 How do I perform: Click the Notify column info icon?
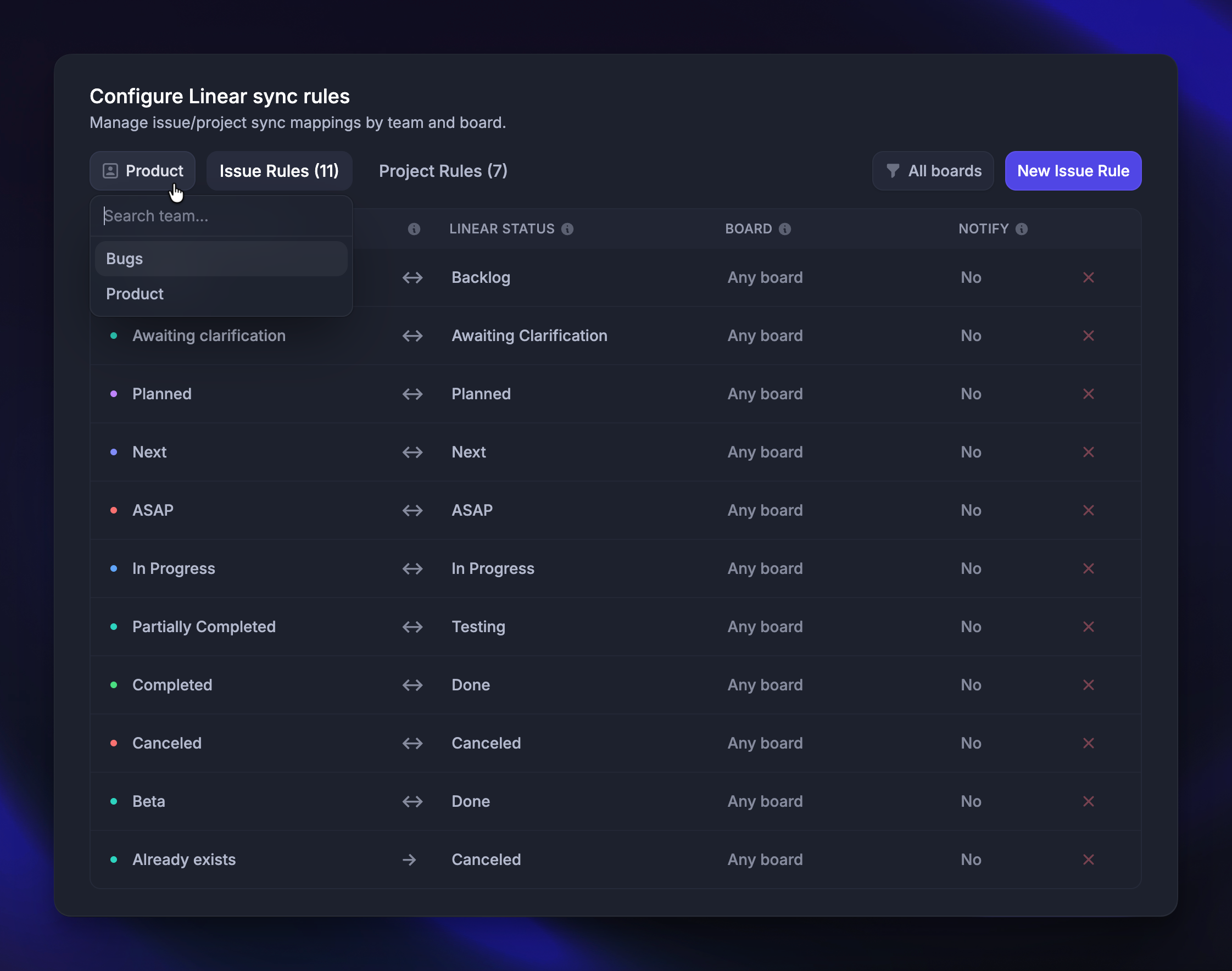point(1021,228)
